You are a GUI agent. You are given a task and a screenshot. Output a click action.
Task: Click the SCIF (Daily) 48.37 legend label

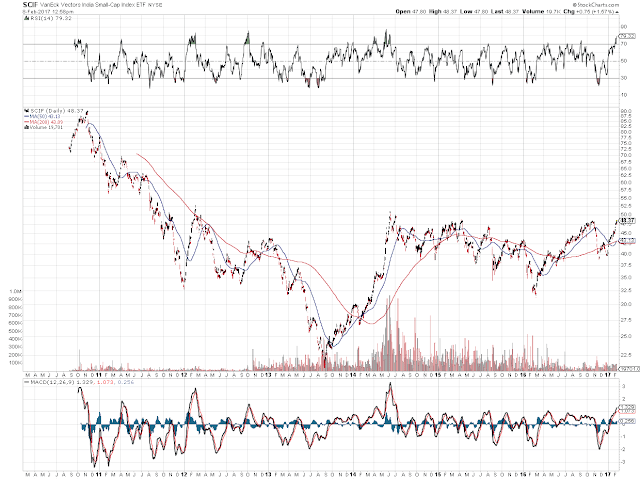point(58,111)
